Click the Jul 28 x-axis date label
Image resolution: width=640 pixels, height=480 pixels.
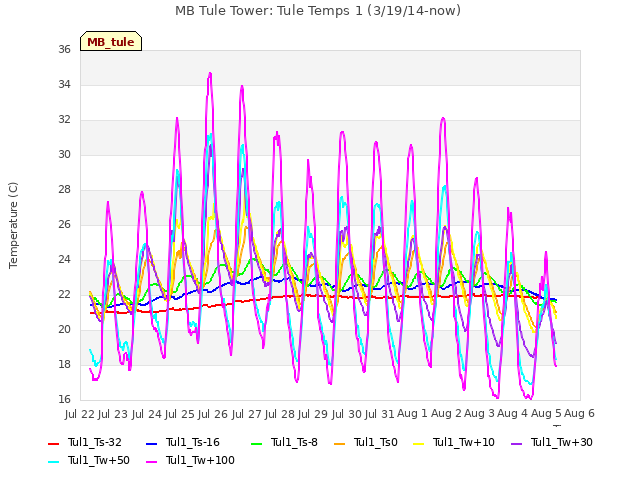pos(279,414)
